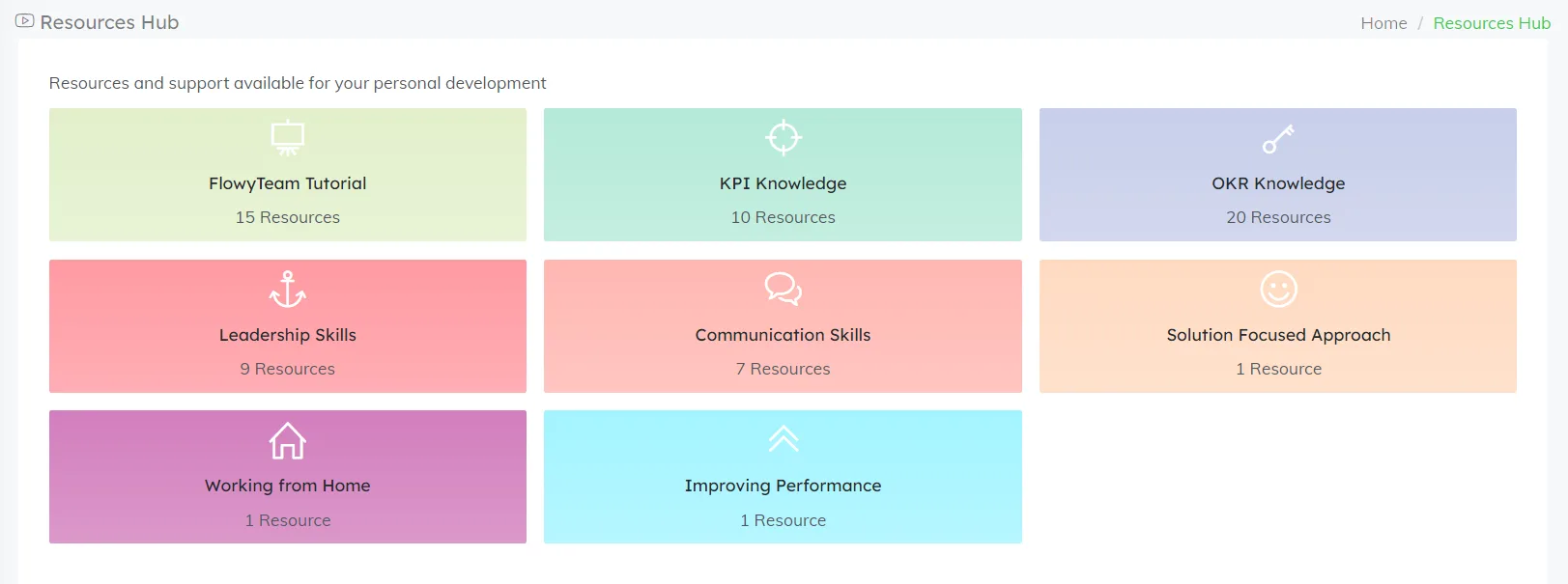The width and height of the screenshot is (1568, 584).
Task: Open the Solution Focused Approach title
Action: 1278,335
